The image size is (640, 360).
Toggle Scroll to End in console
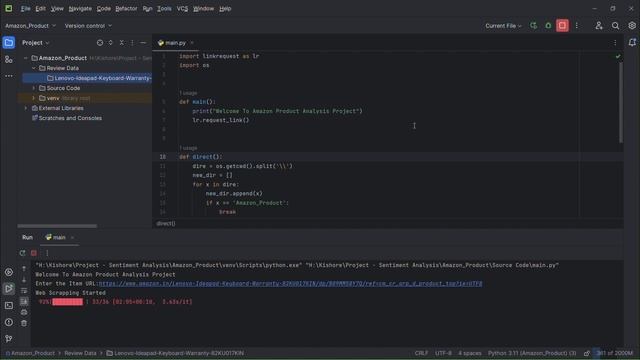click(24, 301)
